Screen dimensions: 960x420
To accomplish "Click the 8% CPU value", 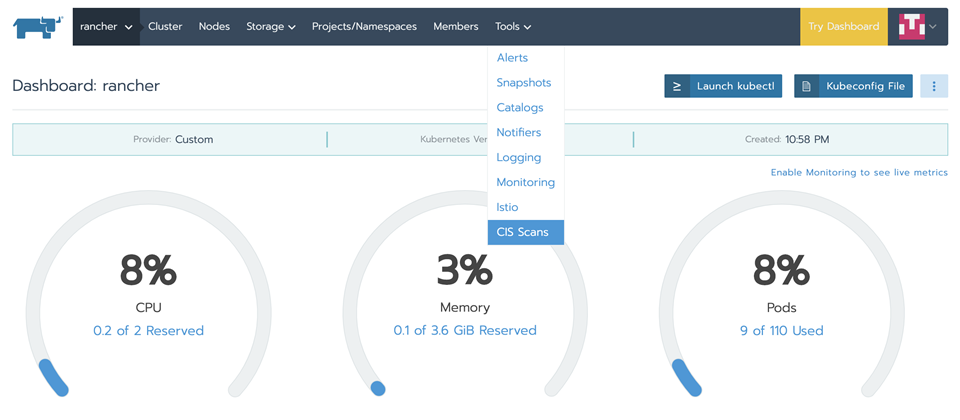I will [148, 270].
